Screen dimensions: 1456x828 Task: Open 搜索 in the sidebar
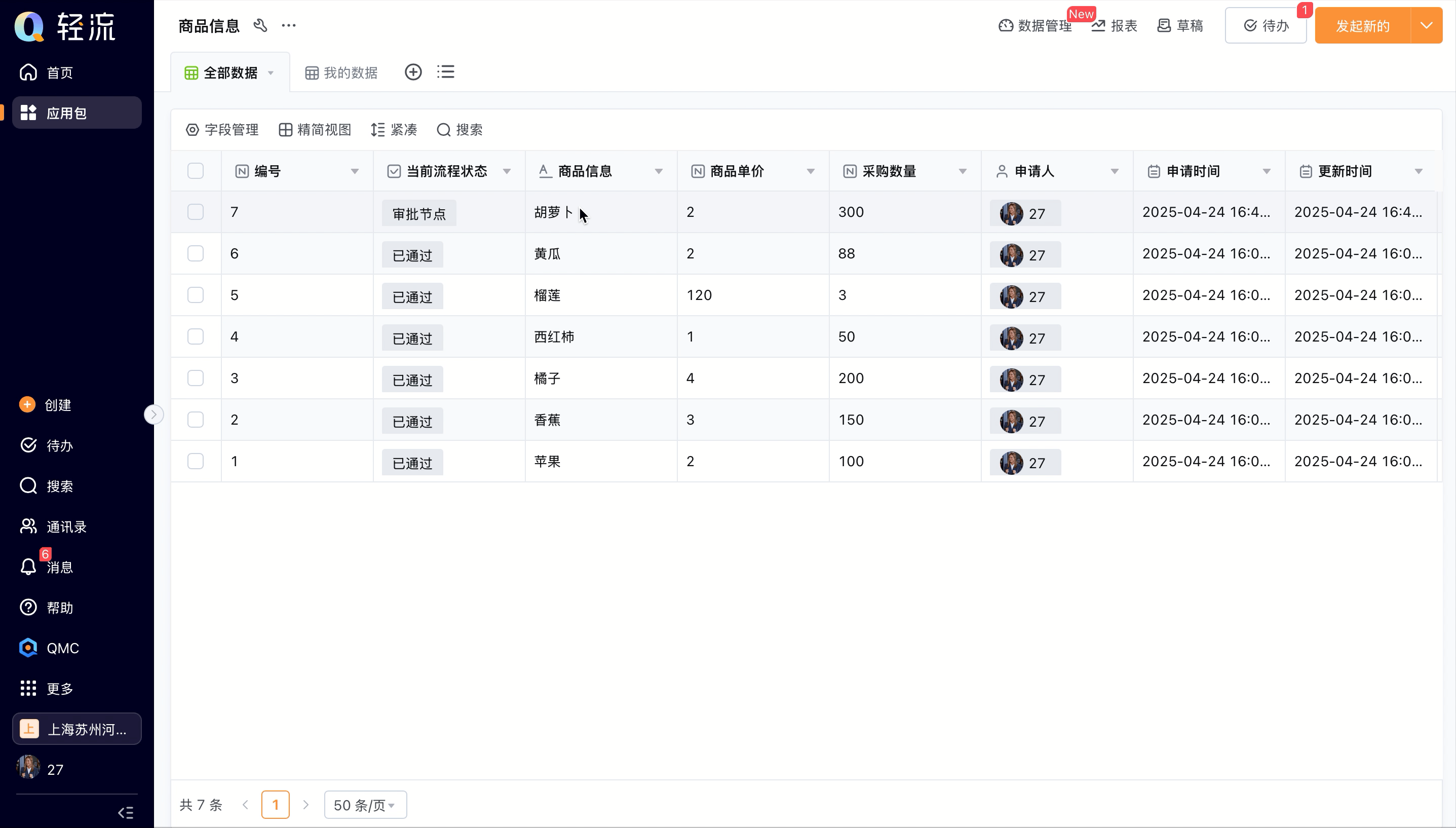click(x=47, y=486)
